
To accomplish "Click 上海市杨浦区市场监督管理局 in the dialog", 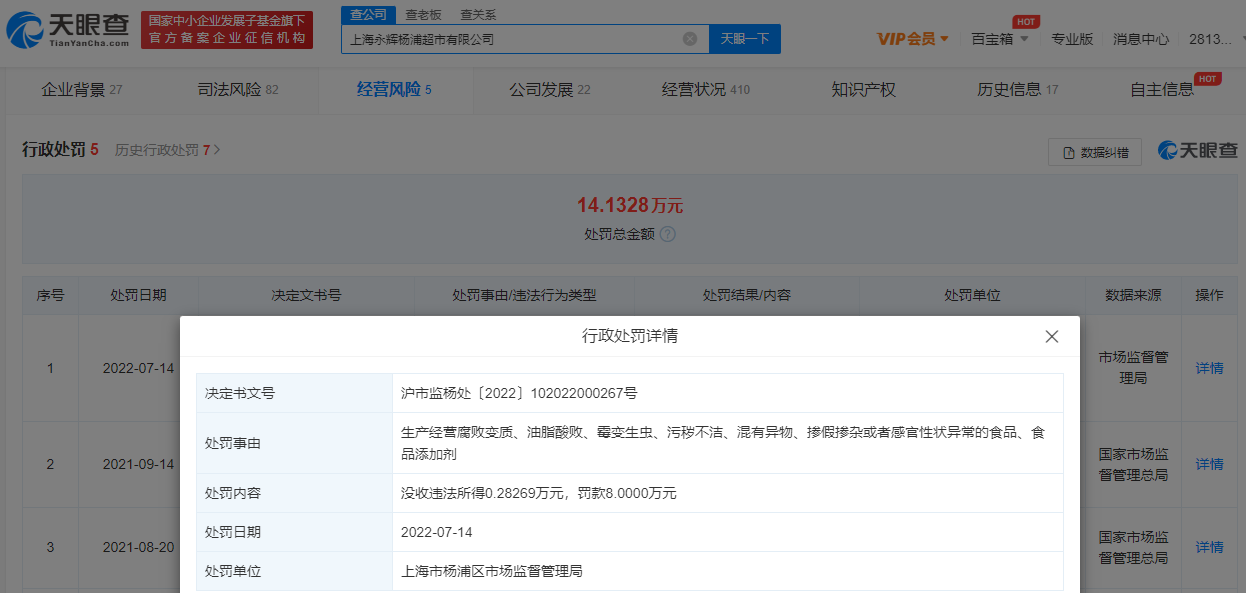I will pyautogui.click(x=492, y=571).
